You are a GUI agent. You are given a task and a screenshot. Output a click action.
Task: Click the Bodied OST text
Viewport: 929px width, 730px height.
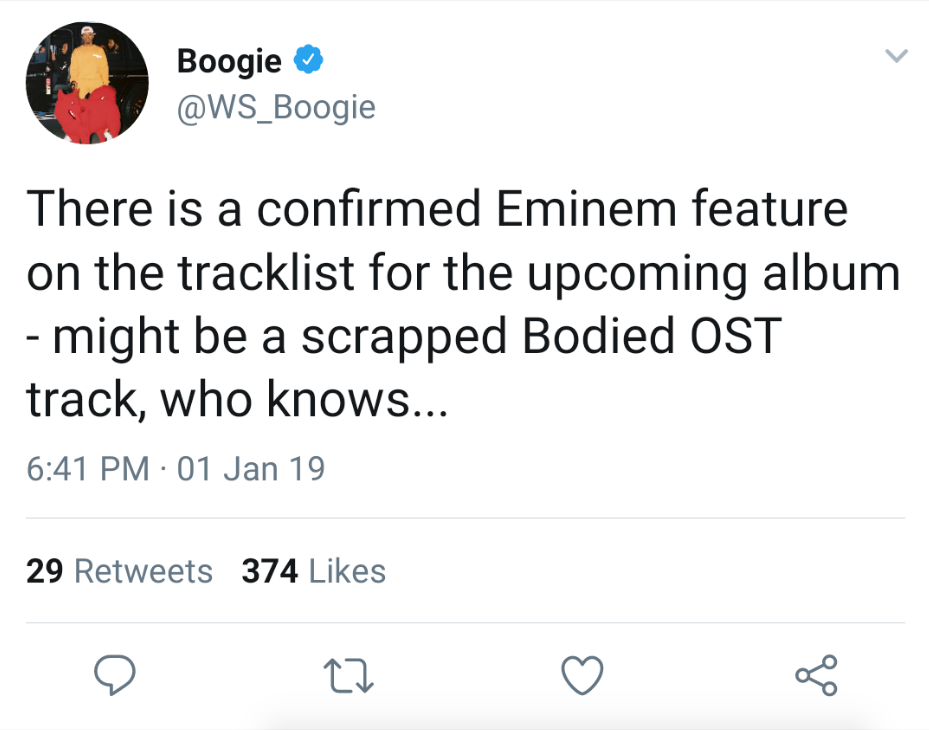click(652, 335)
